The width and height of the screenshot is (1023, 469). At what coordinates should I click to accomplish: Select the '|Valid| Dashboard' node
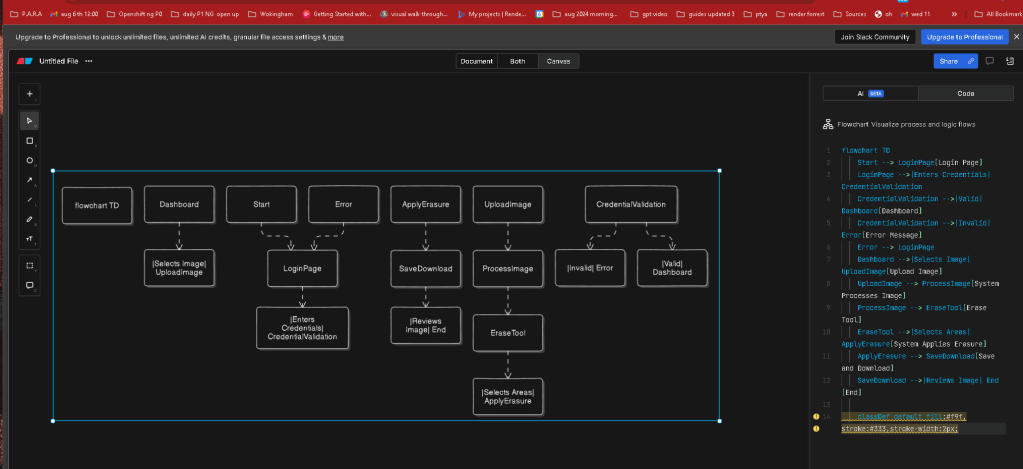tap(672, 267)
